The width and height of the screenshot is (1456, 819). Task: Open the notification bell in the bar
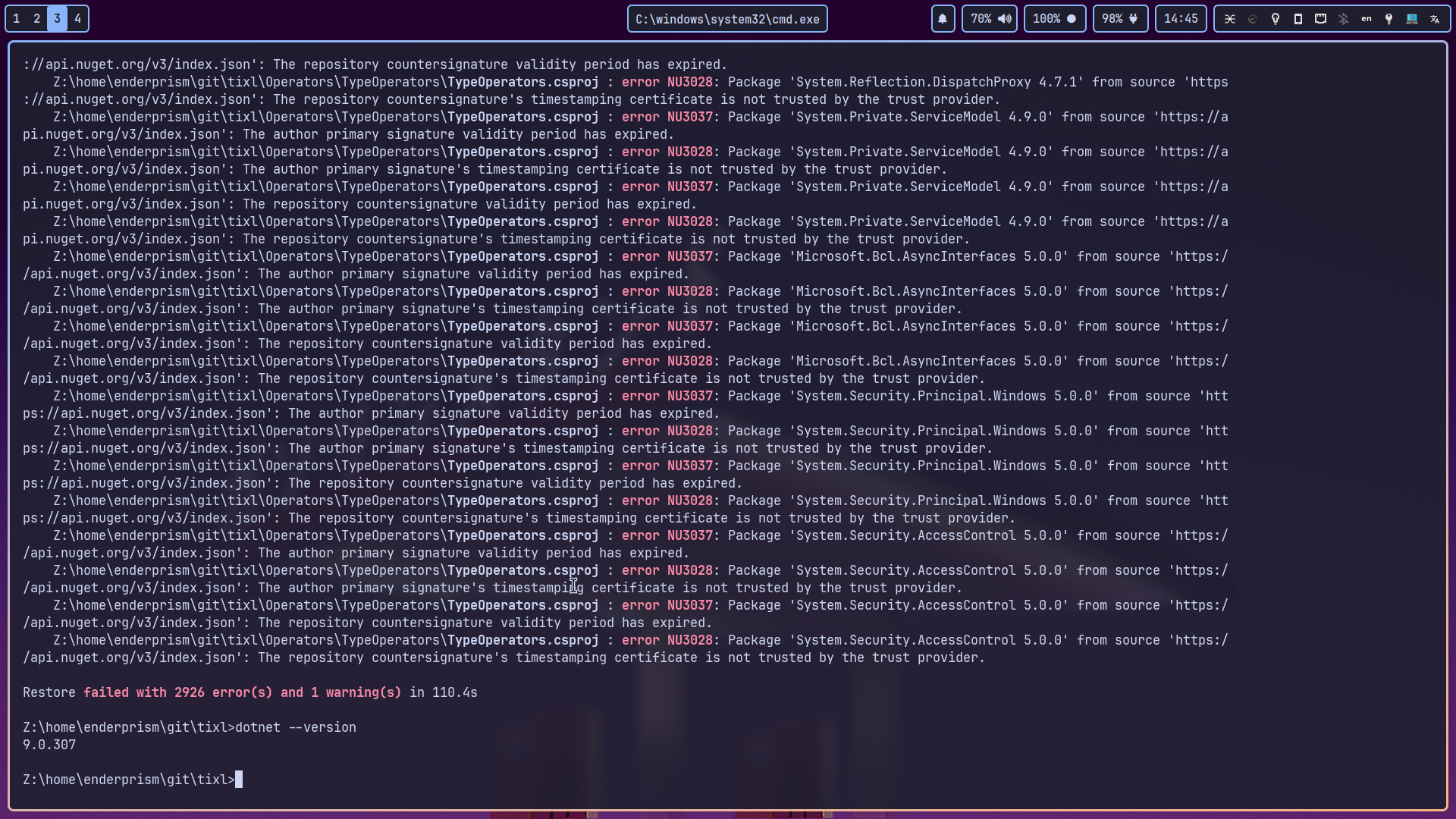[x=943, y=19]
